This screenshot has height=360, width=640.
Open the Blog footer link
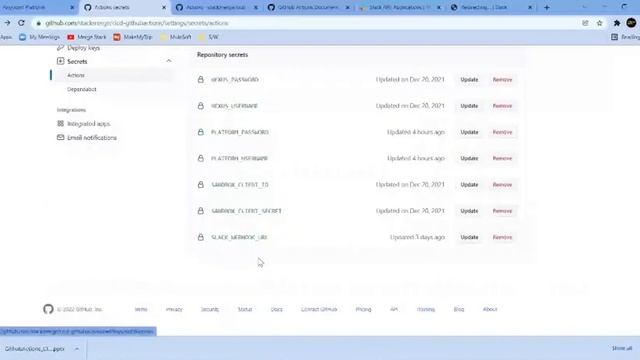(459, 309)
